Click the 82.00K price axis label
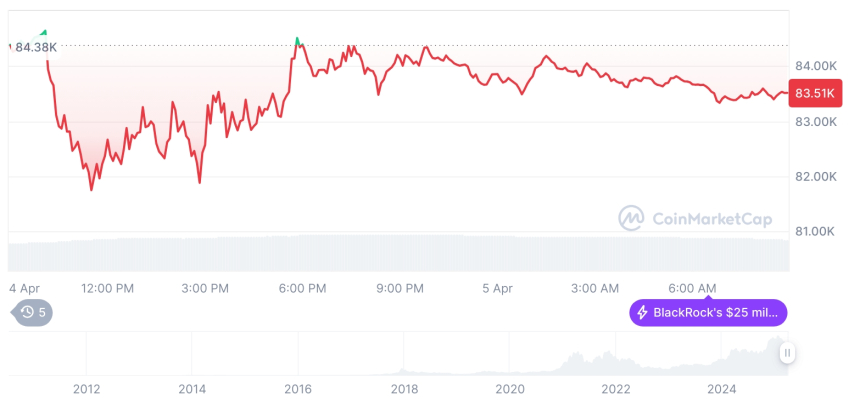 pos(814,177)
